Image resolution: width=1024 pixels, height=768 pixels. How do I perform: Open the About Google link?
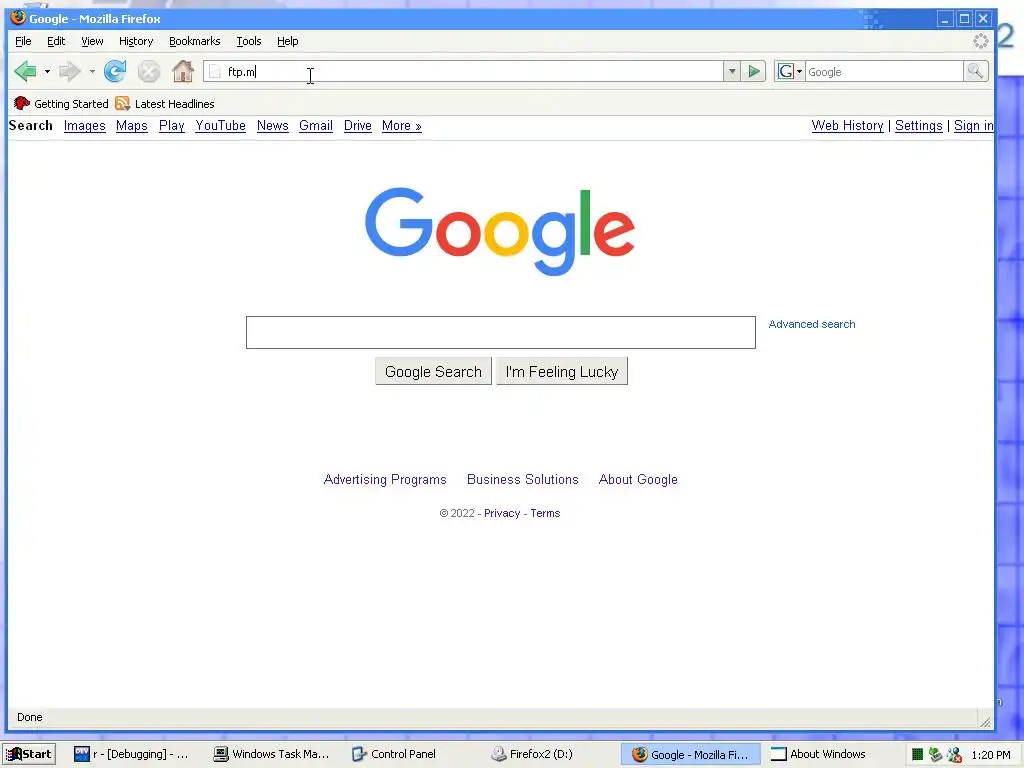(638, 479)
